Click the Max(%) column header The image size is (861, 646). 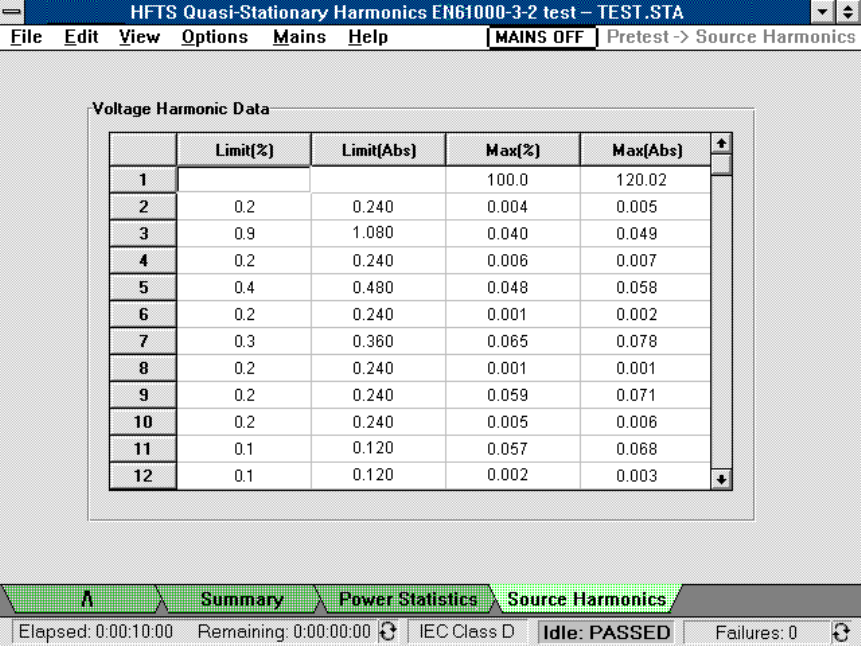click(512, 151)
